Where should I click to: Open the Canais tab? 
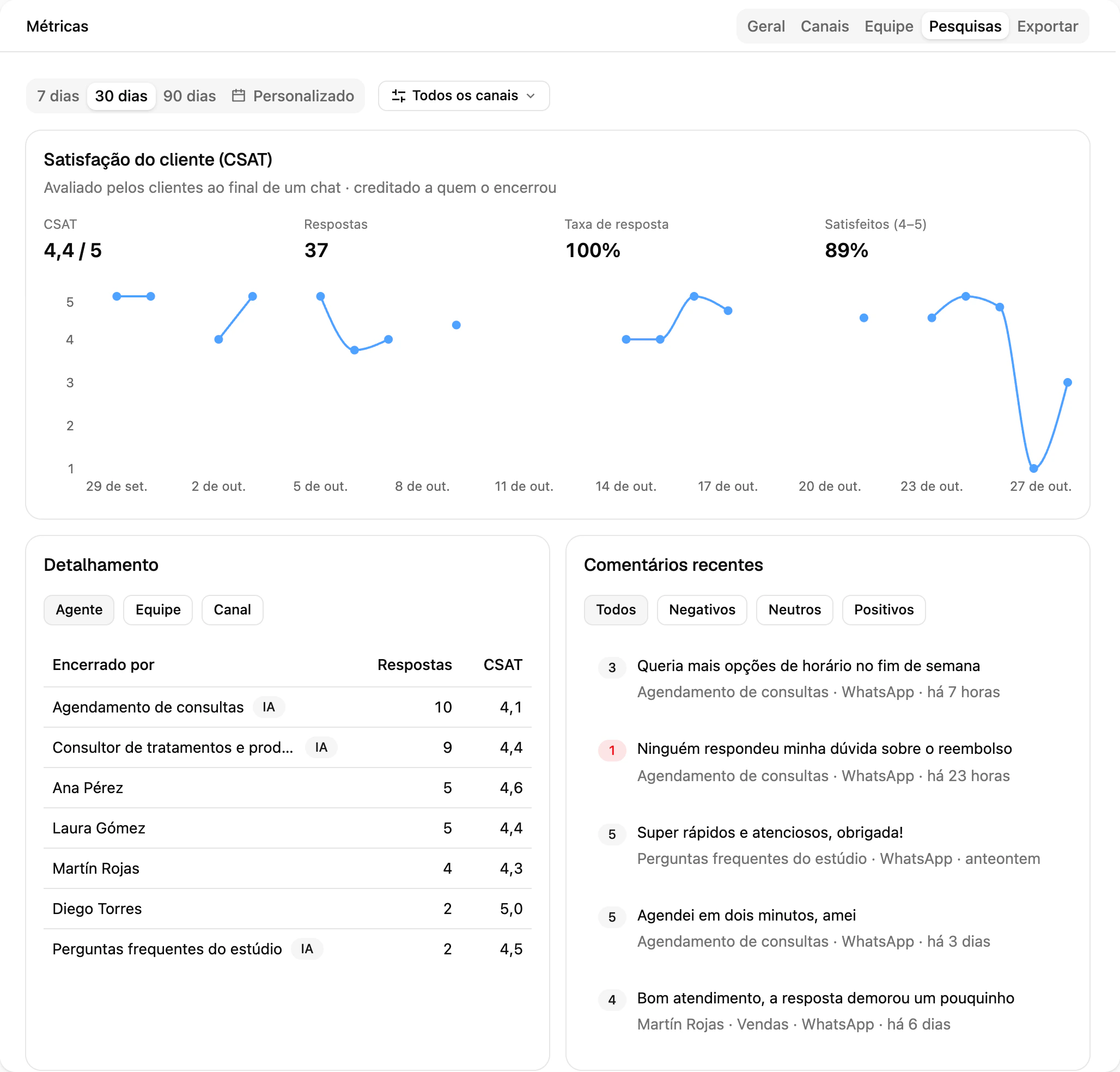coord(825,26)
